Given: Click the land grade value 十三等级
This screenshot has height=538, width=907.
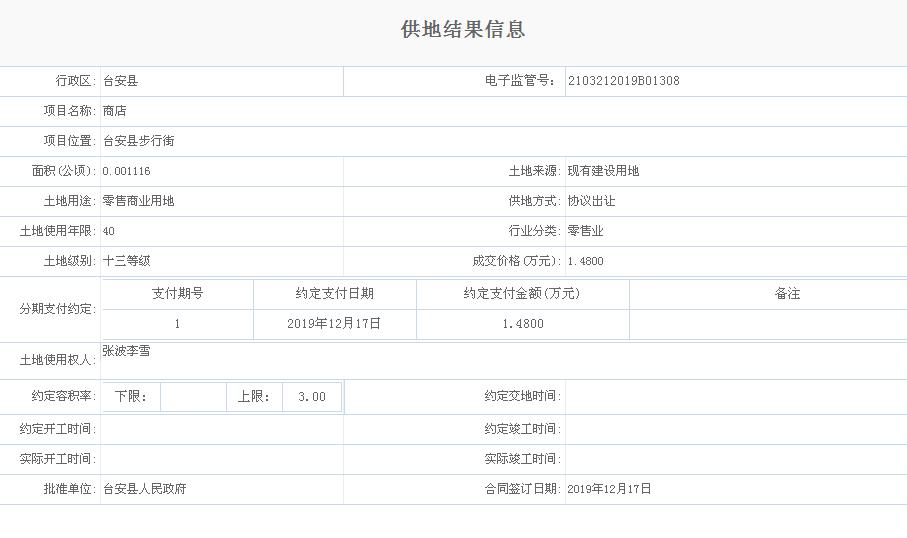Looking at the screenshot, I should [127, 261].
